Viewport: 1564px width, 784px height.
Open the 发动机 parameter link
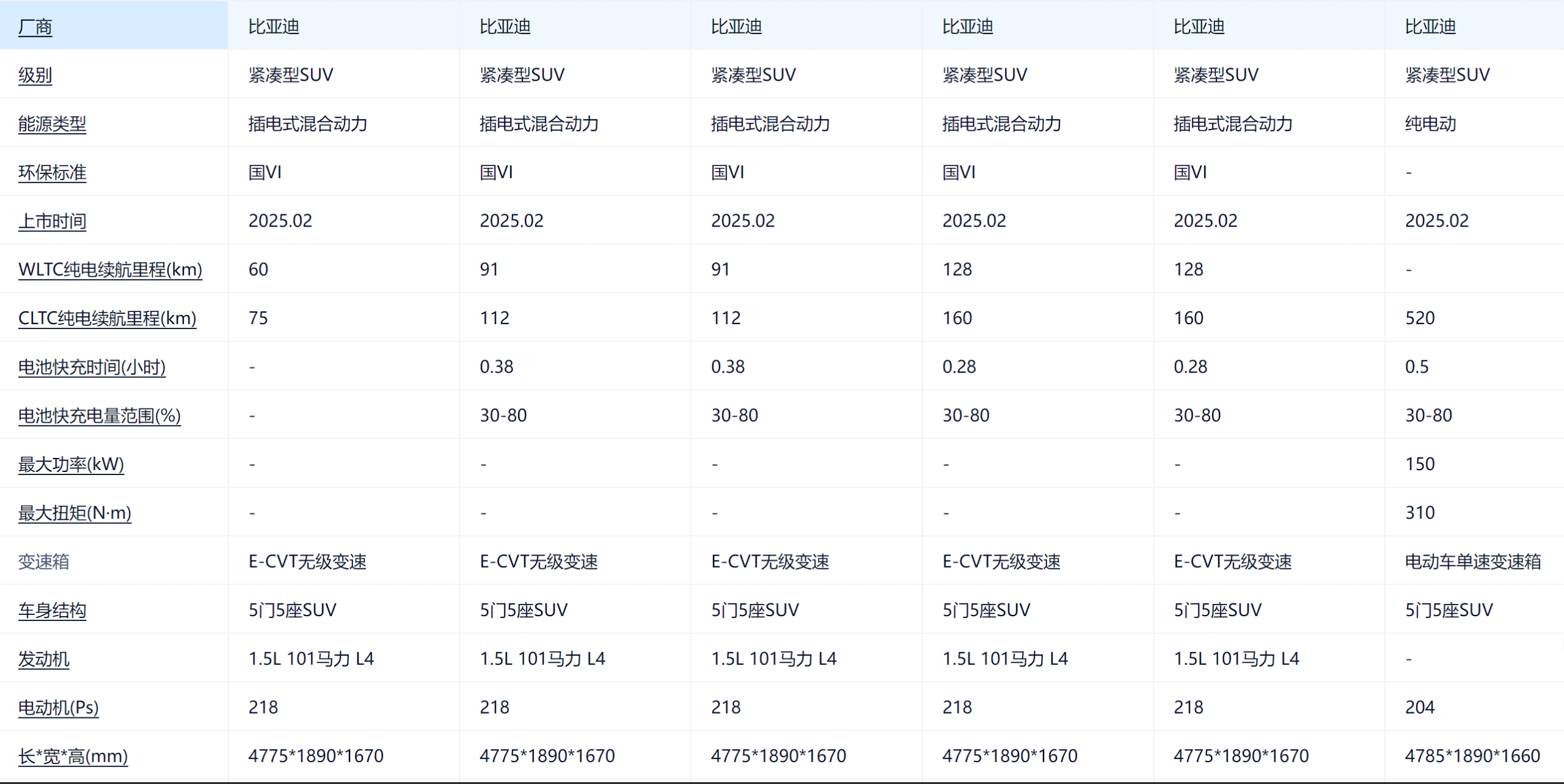[x=43, y=659]
